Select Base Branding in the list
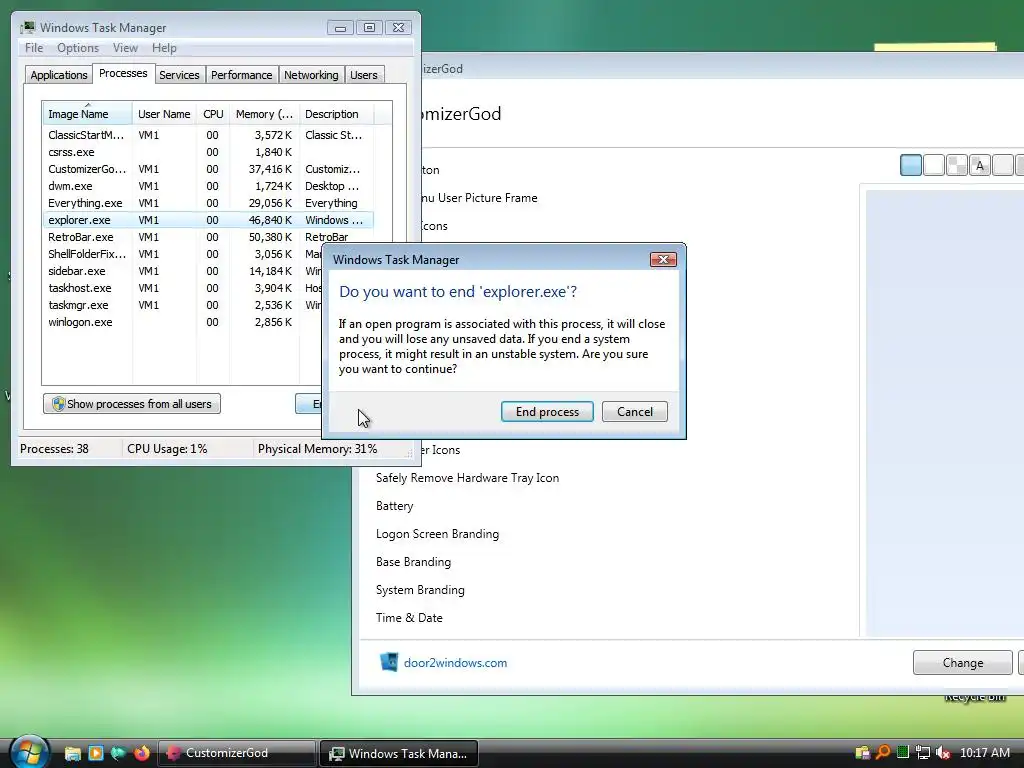The height and width of the screenshot is (768, 1024). 413,562
